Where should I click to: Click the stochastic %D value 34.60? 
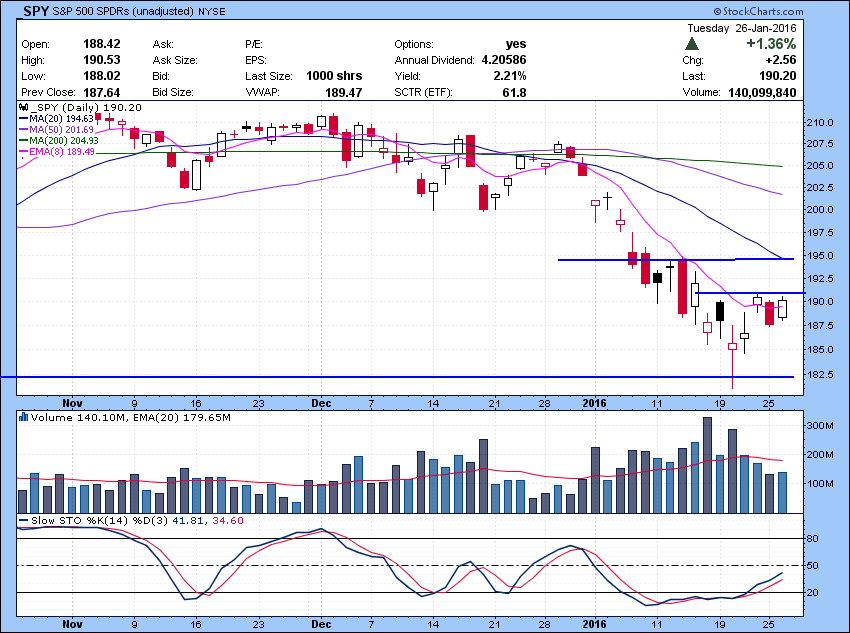(x=228, y=521)
